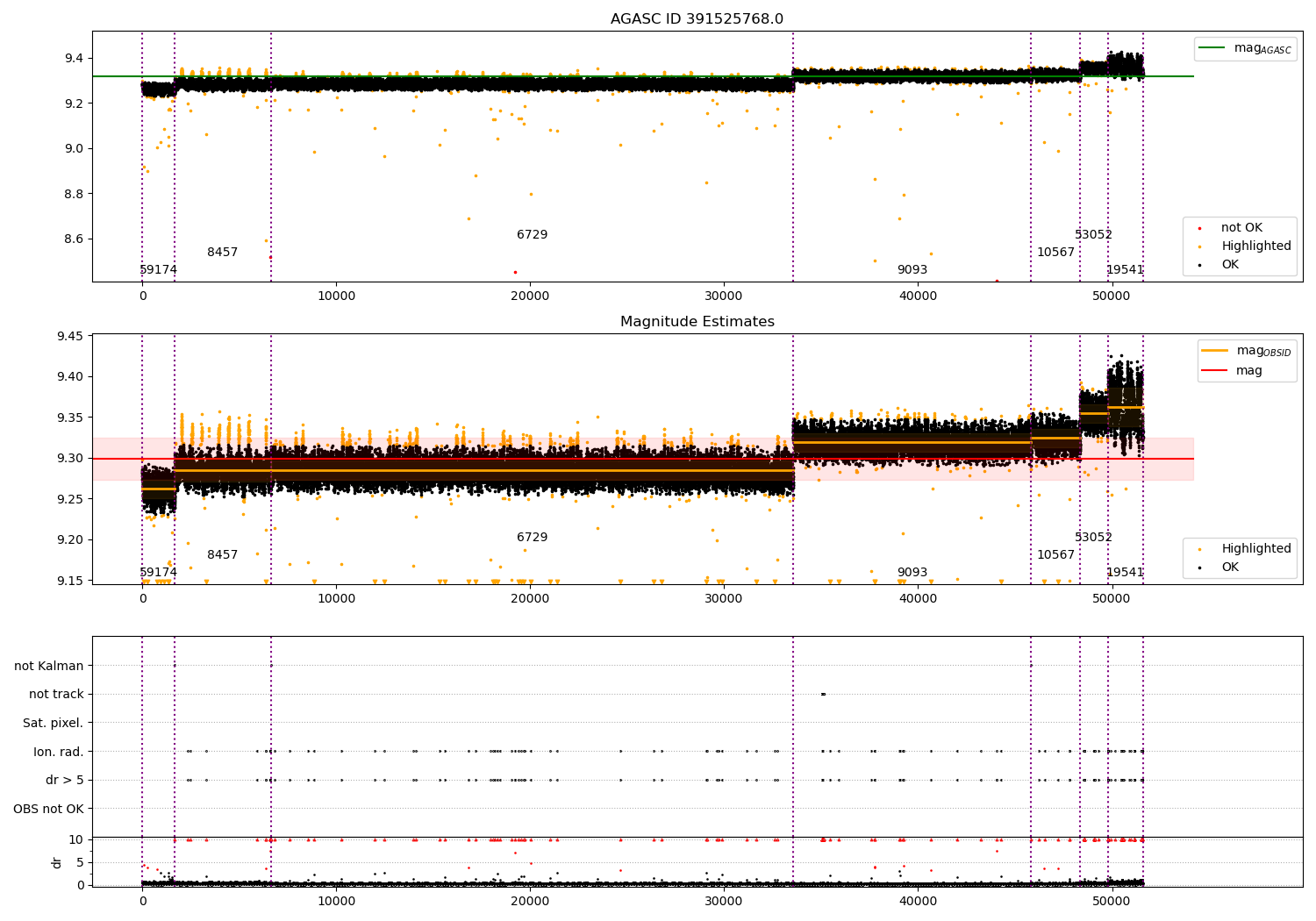Click obsid label 19541 in the Magnitude Estimates plot
Viewport: 1316px width, 921px height.
click(1125, 573)
